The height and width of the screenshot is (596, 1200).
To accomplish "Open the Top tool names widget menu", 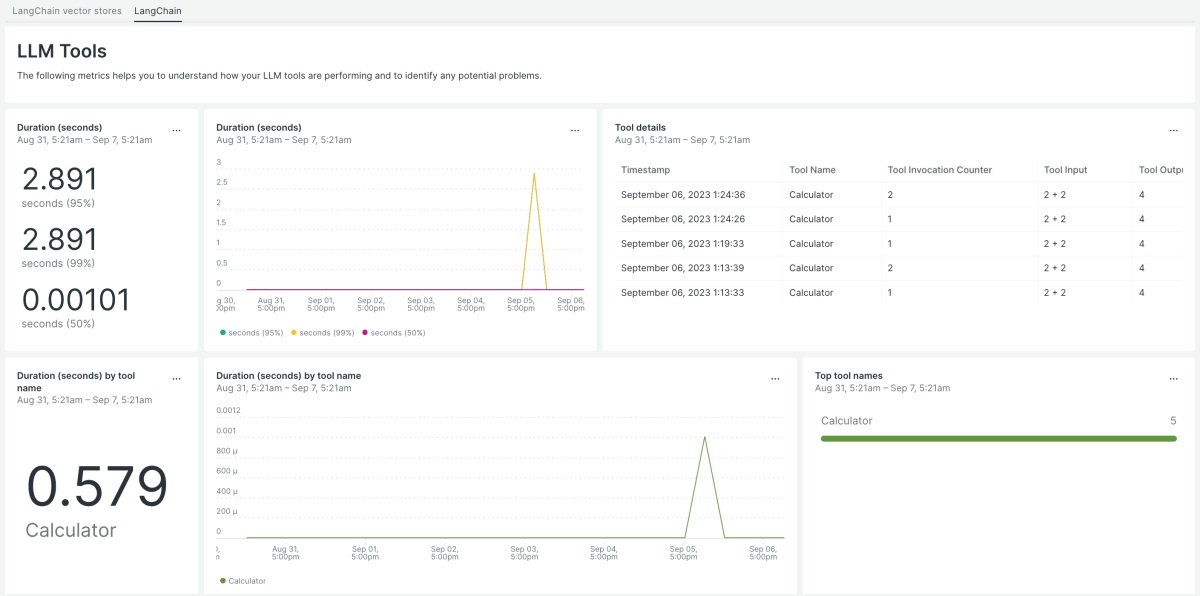I will pyautogui.click(x=1174, y=379).
